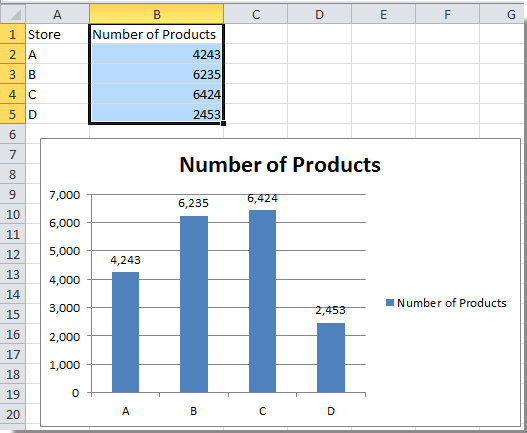Image resolution: width=527 pixels, height=433 pixels.
Task: Click the fill handle at selection corner
Action: pos(224,124)
